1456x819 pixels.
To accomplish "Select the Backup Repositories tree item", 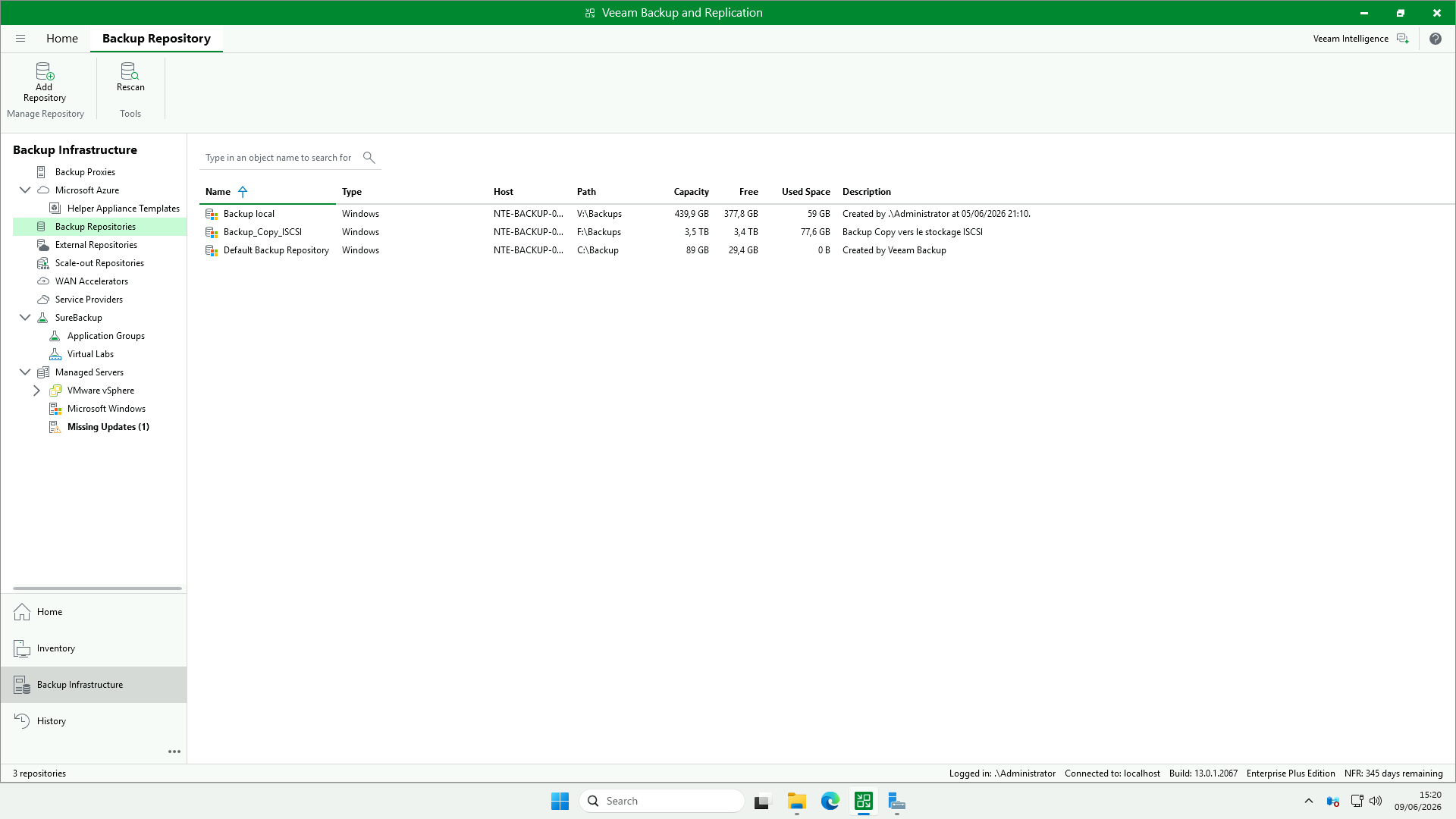I will [x=99, y=227].
